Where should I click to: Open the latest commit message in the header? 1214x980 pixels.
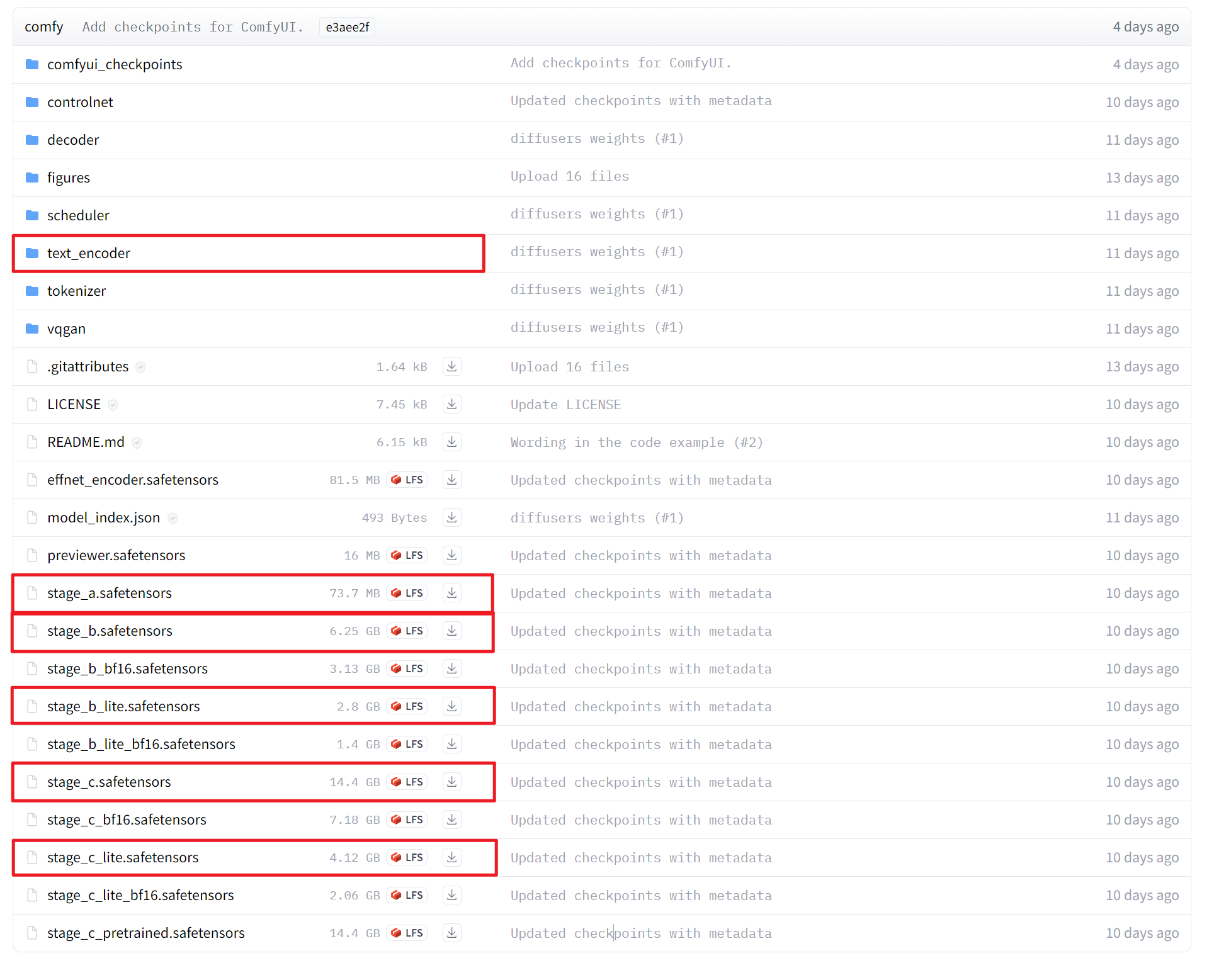coord(193,27)
